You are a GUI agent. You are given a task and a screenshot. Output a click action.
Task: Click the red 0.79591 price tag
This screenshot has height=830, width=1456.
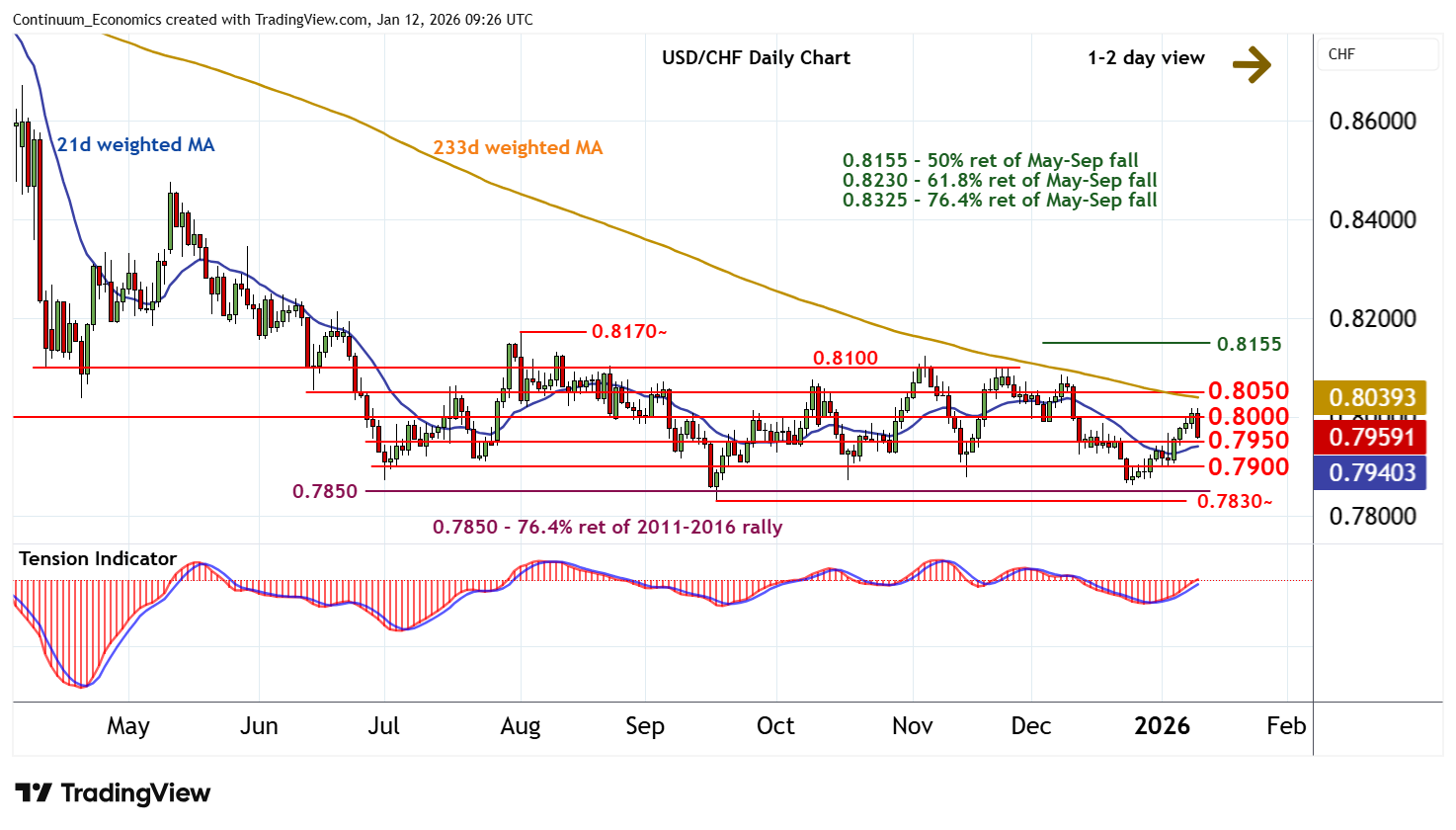click(1371, 437)
